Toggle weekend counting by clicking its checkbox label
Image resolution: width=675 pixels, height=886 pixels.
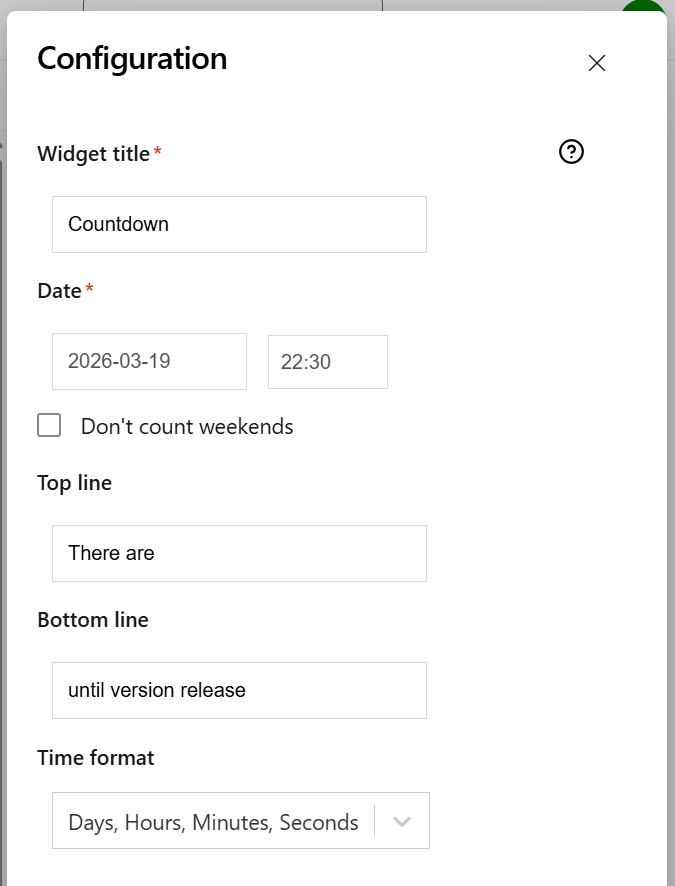(185, 426)
